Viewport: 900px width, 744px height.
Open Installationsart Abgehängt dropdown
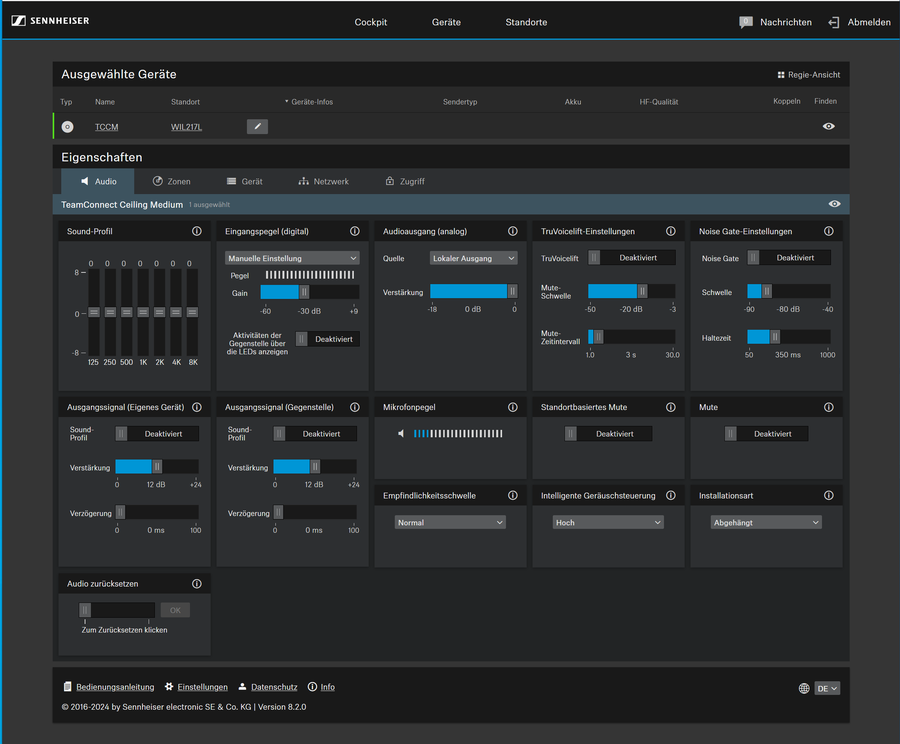tap(766, 522)
